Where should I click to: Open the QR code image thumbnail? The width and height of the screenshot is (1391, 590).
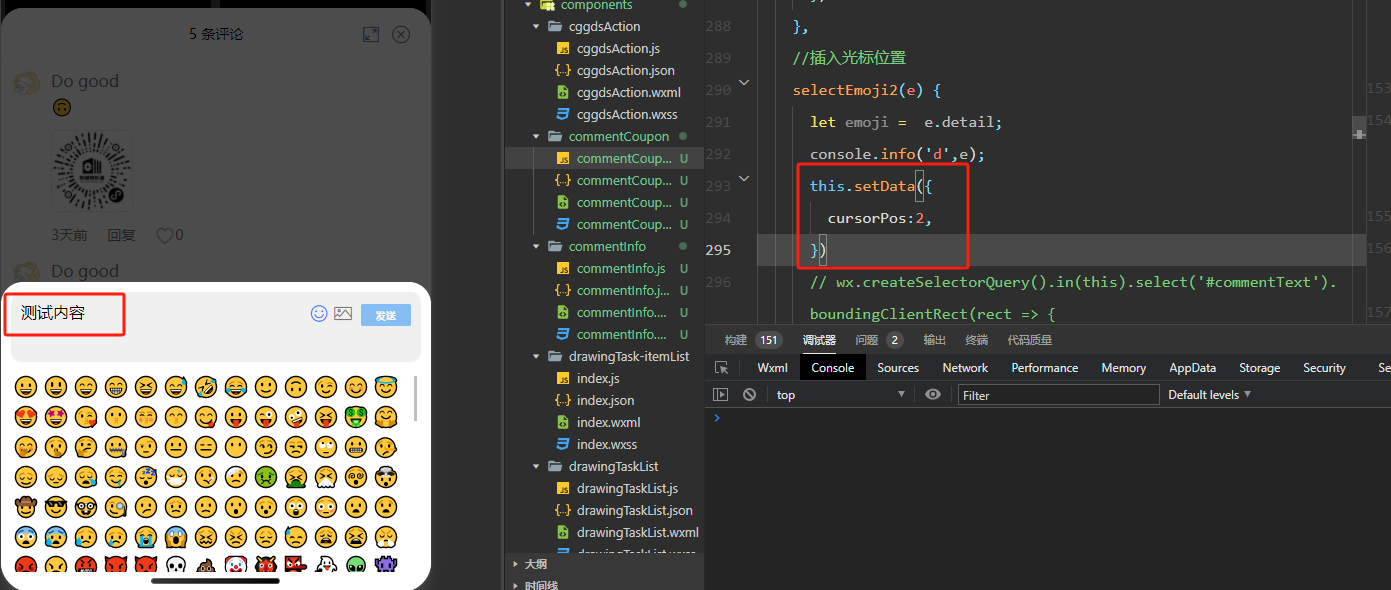pyautogui.click(x=92, y=169)
